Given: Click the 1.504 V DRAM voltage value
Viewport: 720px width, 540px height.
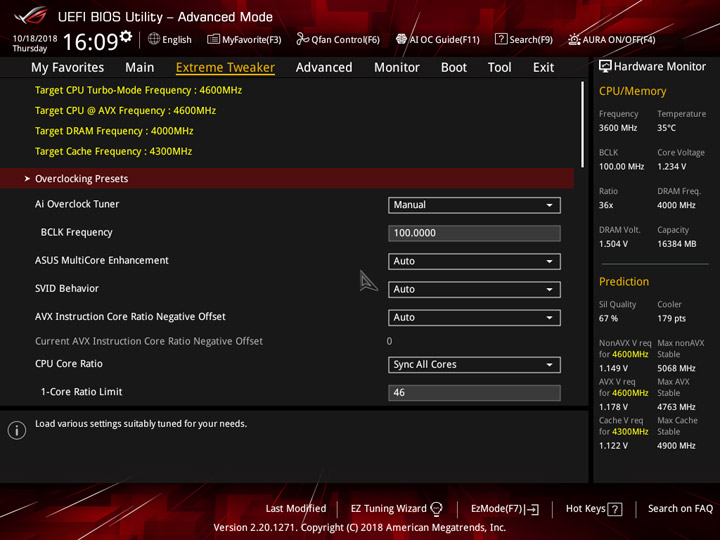Looking at the screenshot, I should pyautogui.click(x=613, y=244).
